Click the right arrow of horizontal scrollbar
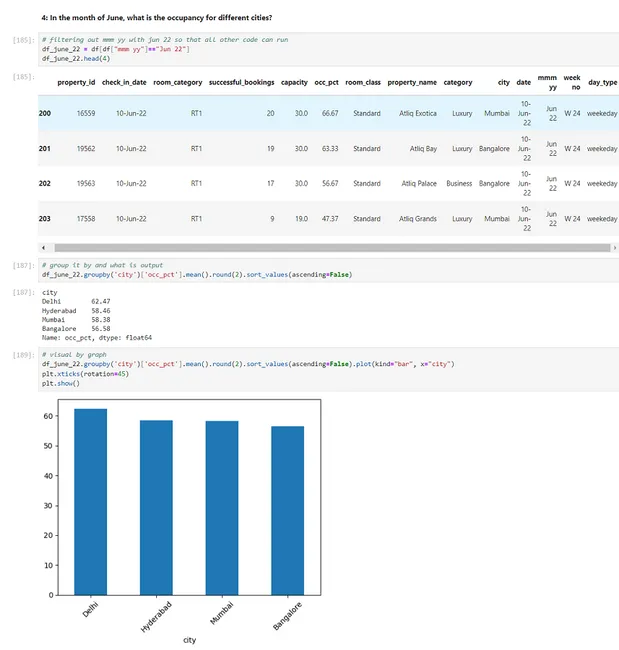 (614, 248)
